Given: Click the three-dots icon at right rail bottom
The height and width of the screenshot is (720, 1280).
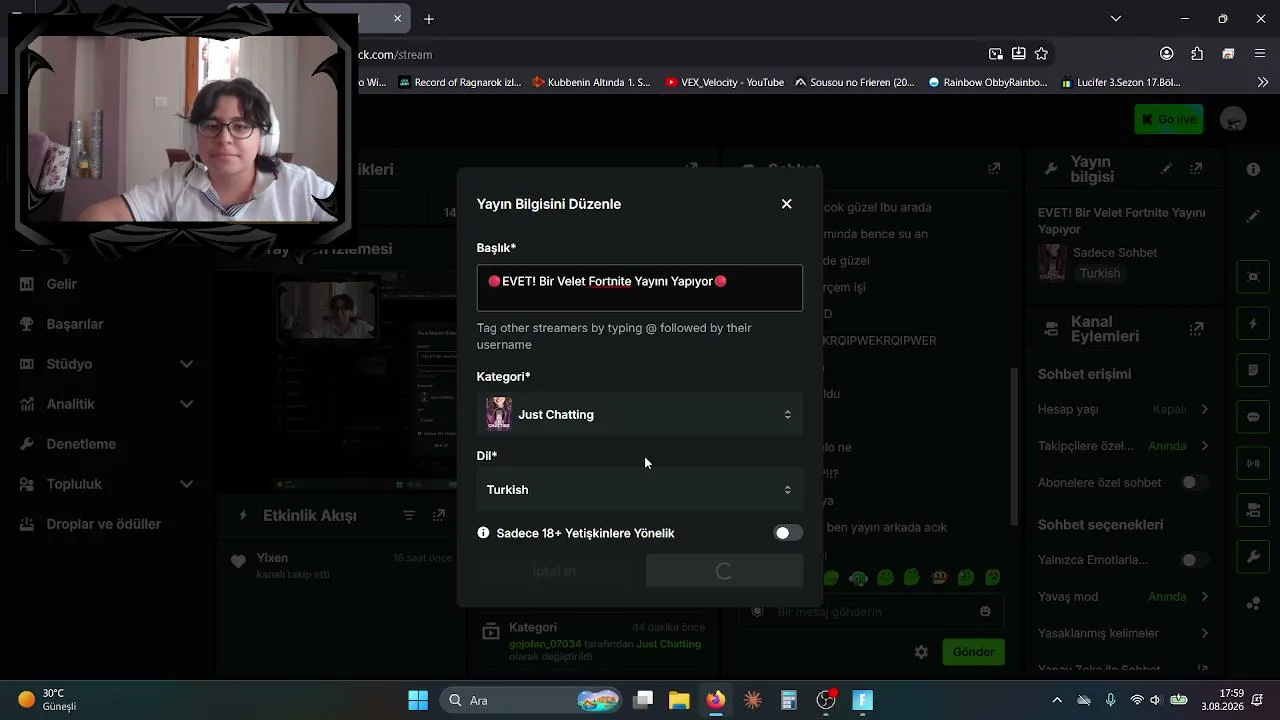Looking at the screenshot, I should (1253, 603).
